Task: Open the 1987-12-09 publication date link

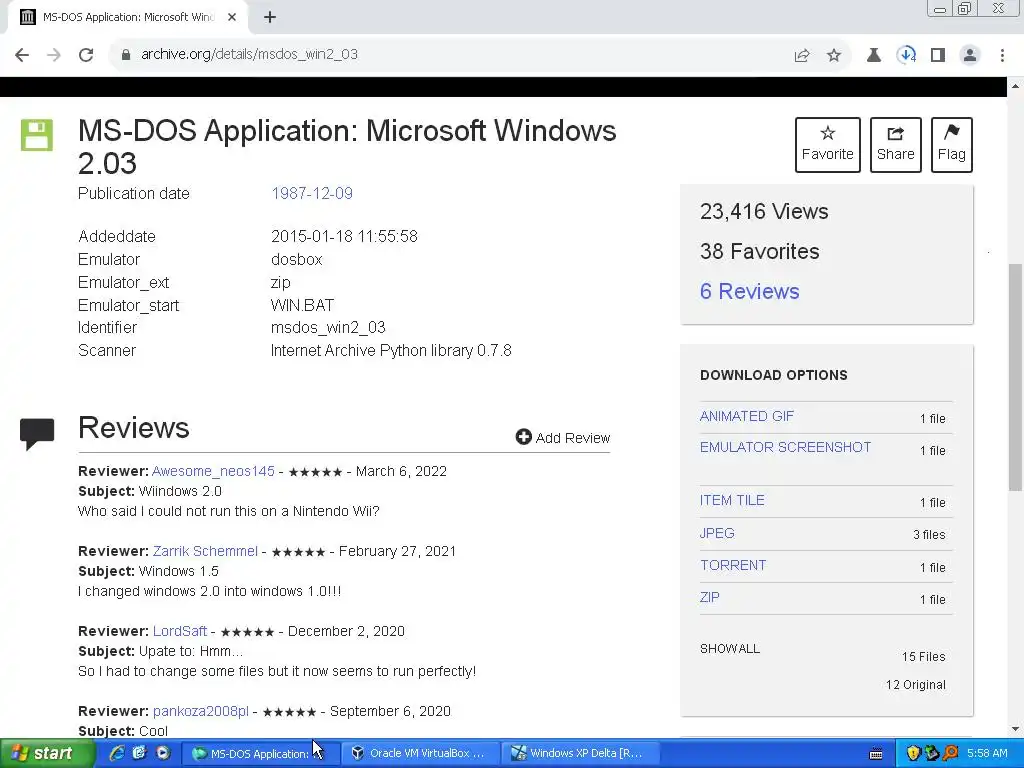Action: tap(312, 193)
